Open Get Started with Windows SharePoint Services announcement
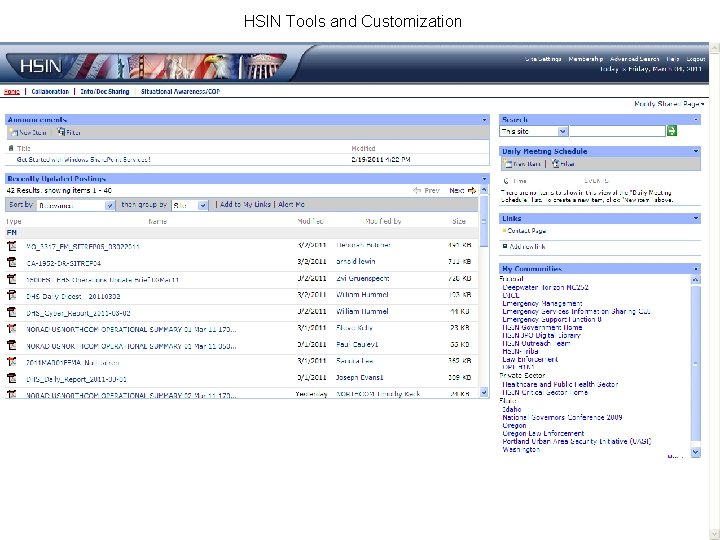This screenshot has height=540, width=720. [x=84, y=159]
